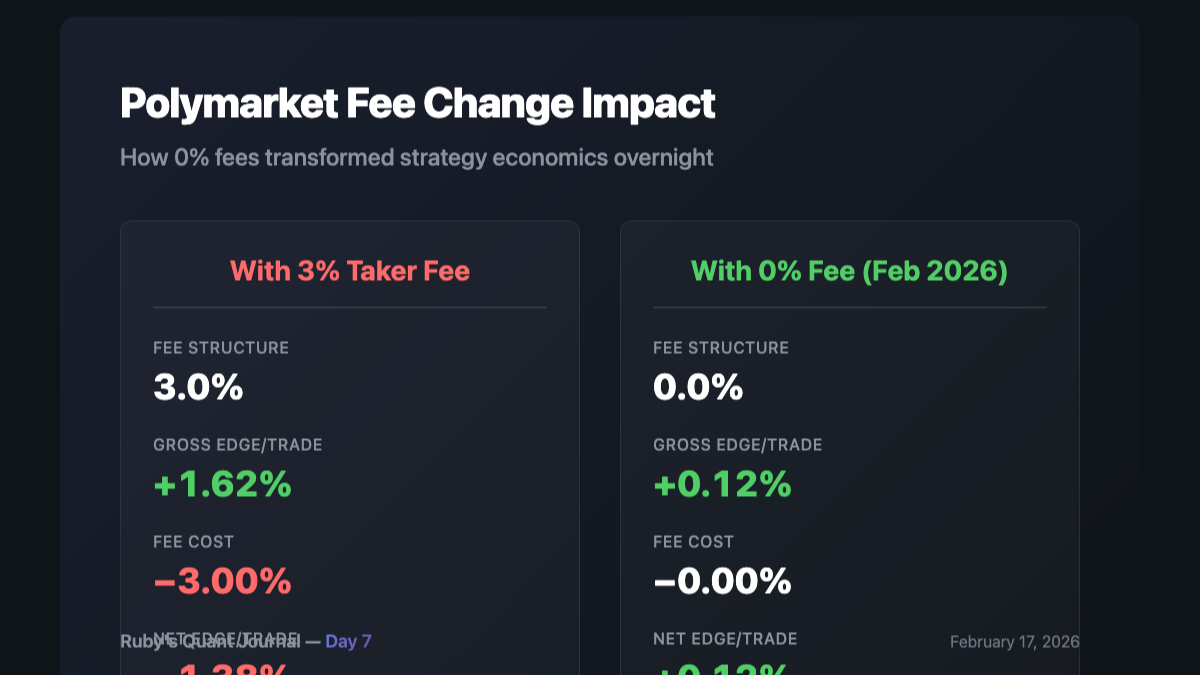Click GROSS EDGE/TRADE label in the 3% fee card
This screenshot has height=675, width=1200.
point(238,445)
